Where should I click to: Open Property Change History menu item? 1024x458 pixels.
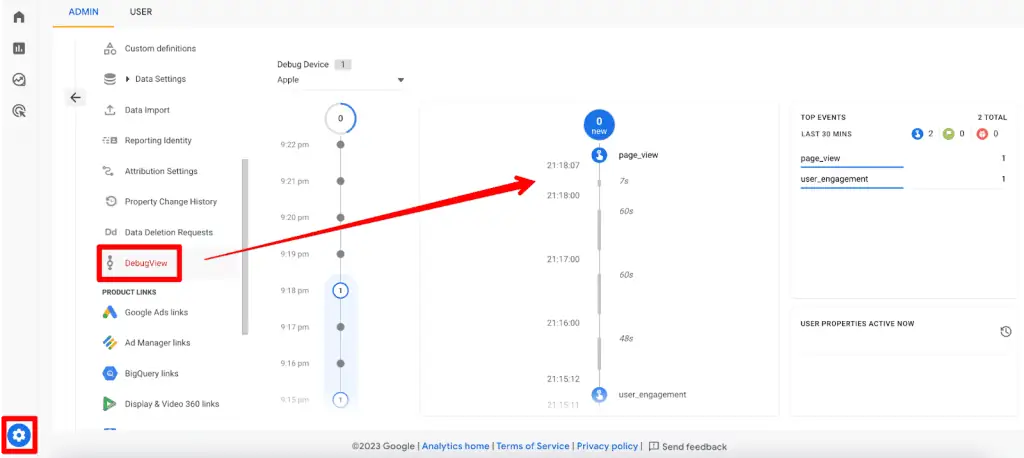click(x=171, y=201)
